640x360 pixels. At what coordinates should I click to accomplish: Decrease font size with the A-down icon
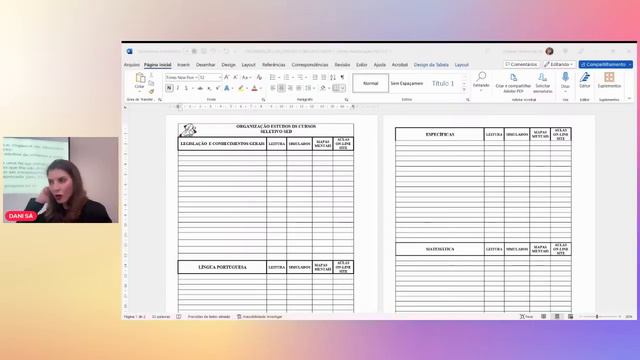click(x=236, y=77)
